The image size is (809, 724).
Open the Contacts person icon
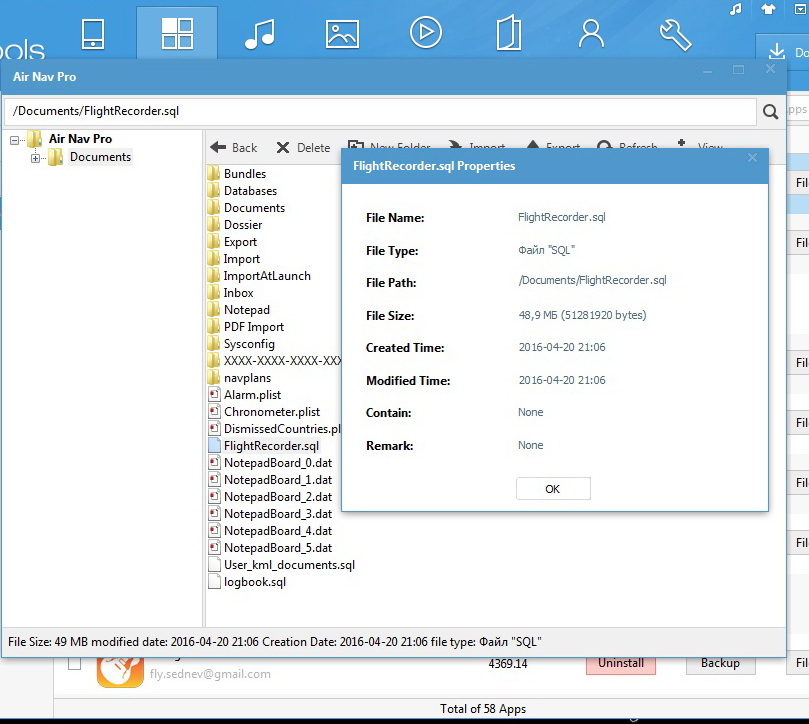coord(591,33)
